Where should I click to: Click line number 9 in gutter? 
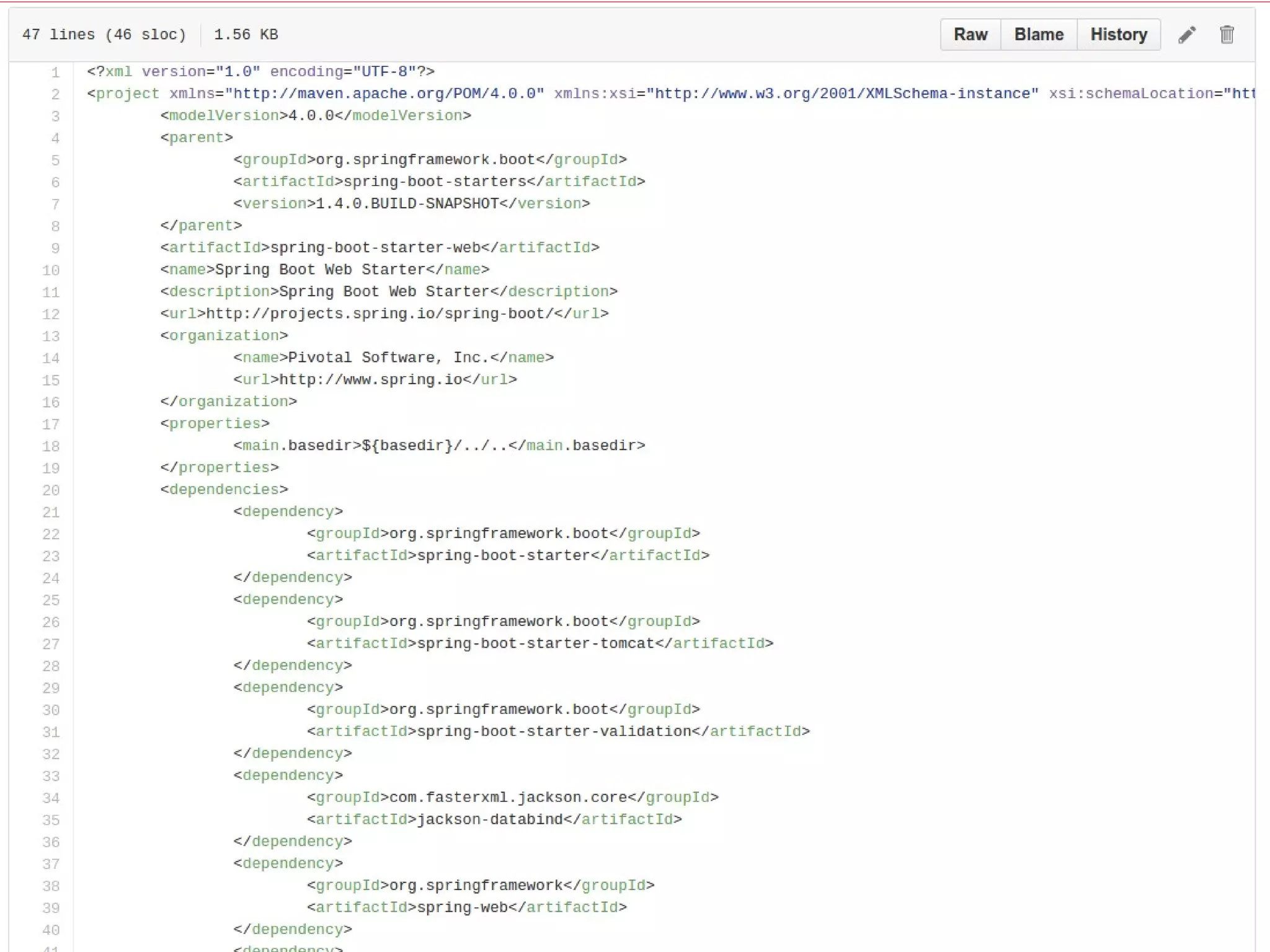click(x=55, y=249)
